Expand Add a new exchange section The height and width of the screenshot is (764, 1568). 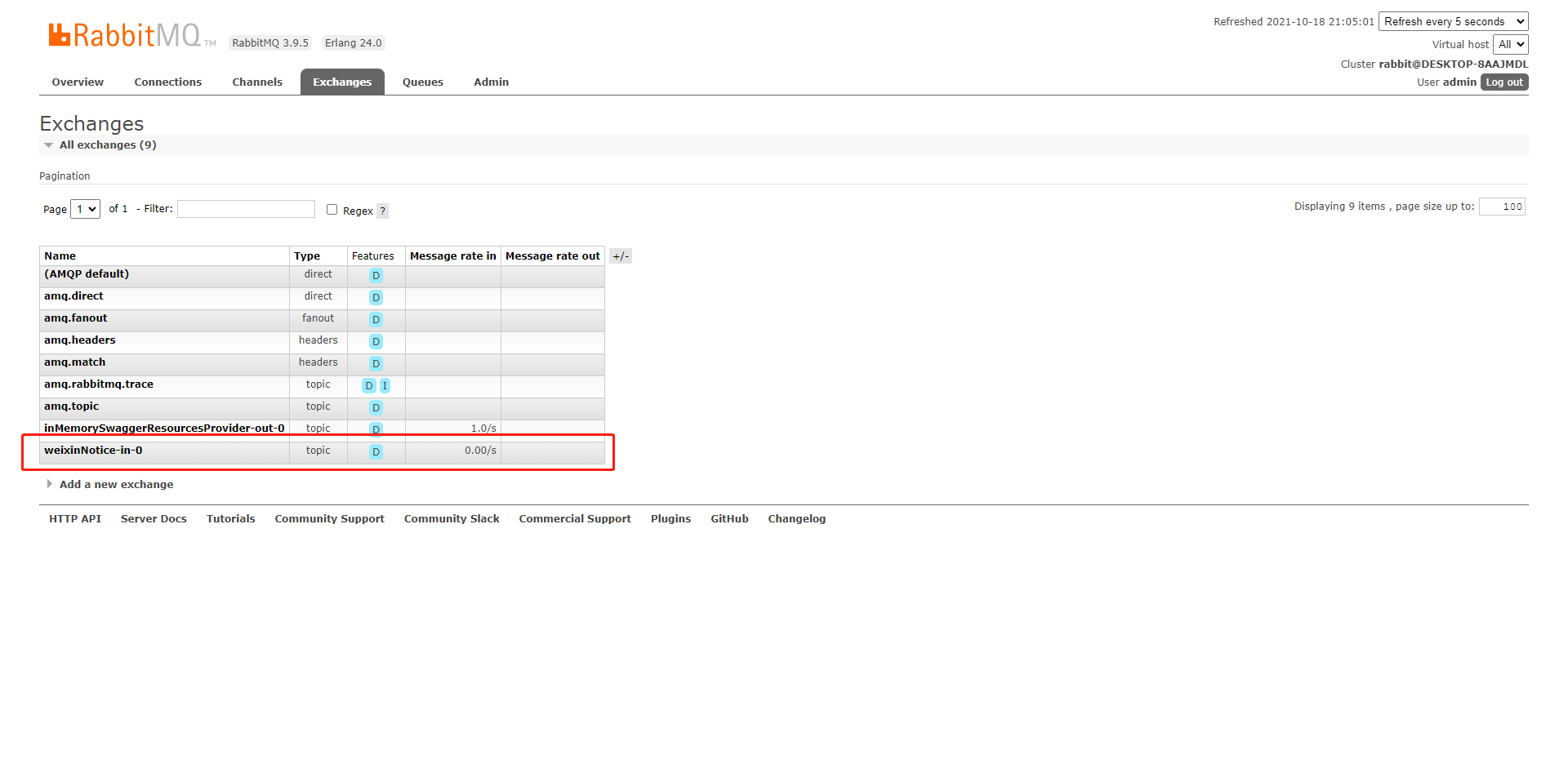point(116,485)
